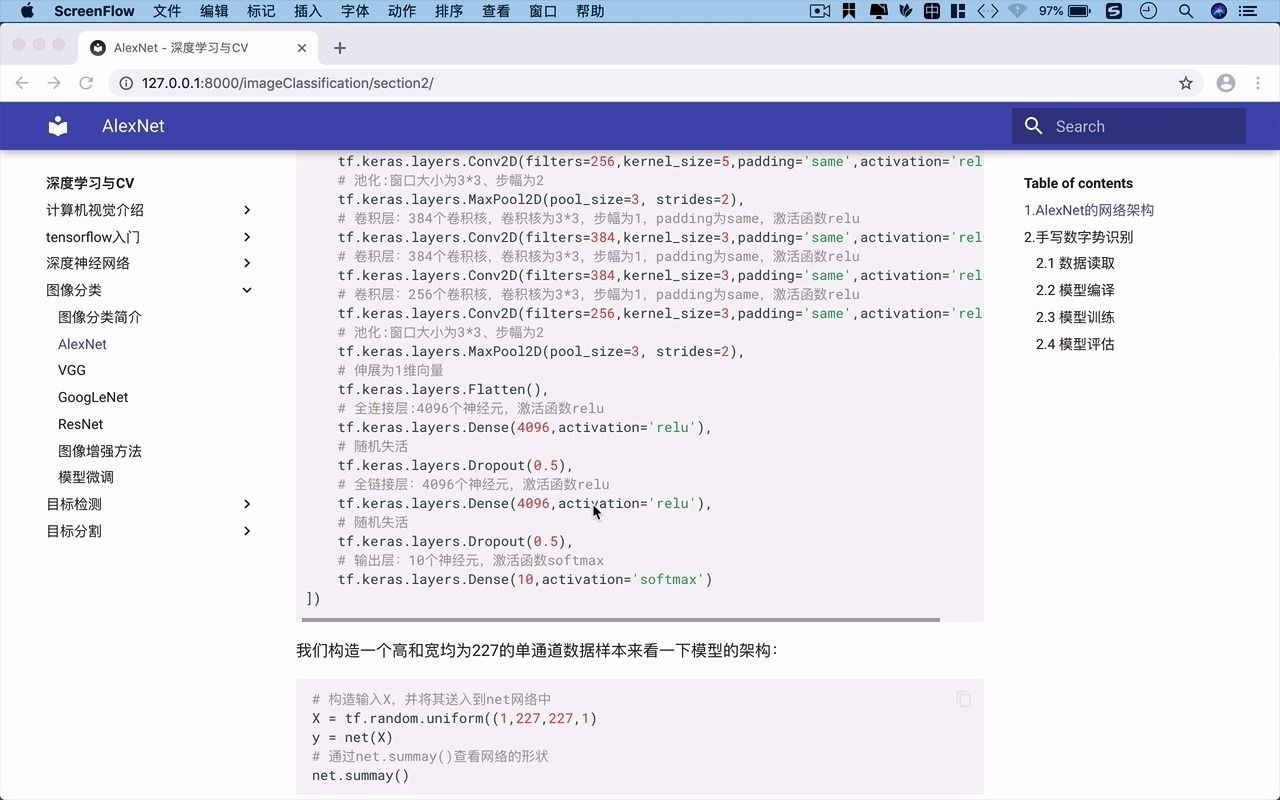Click the search magnifier icon
The image size is (1280, 800).
(1034, 126)
